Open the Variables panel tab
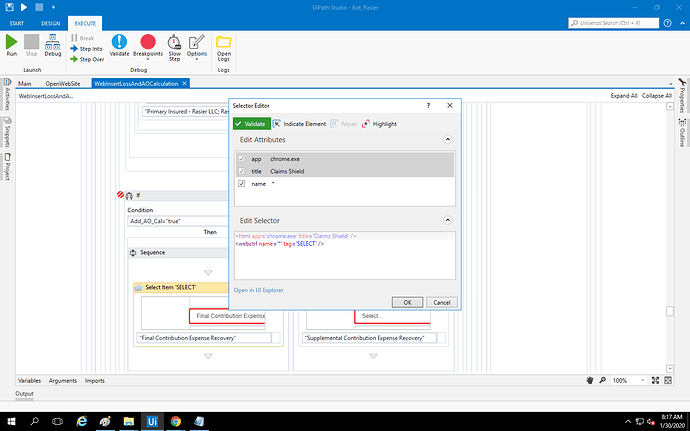 pyautogui.click(x=29, y=380)
